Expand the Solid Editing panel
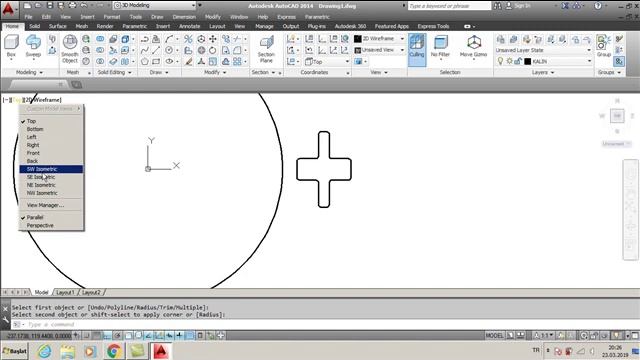The image size is (640, 360). click(114, 72)
